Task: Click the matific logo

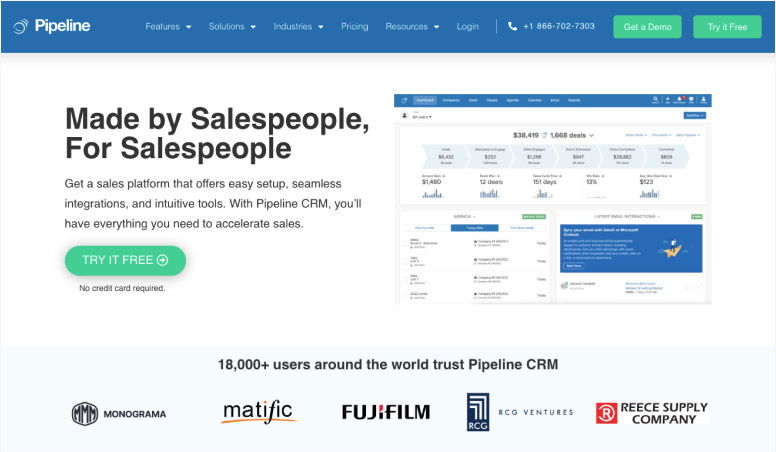Action: [258, 412]
